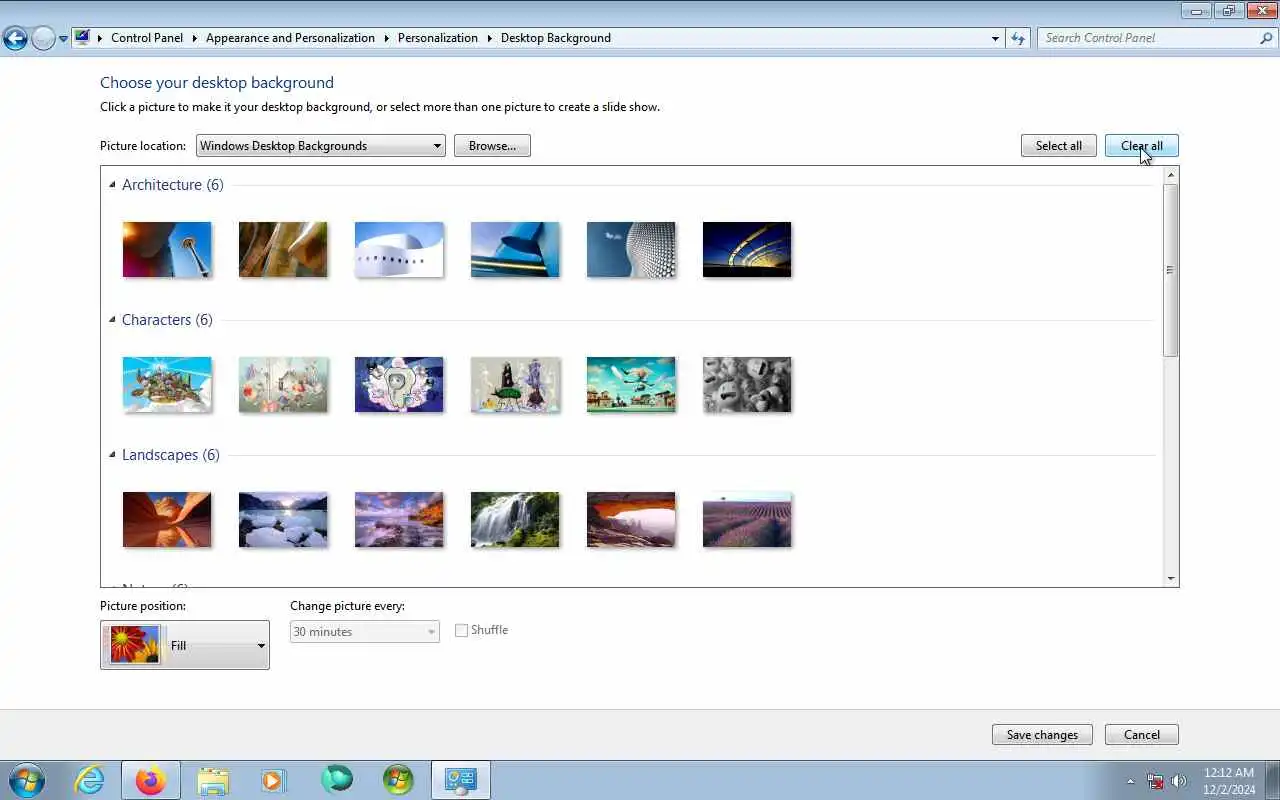Viewport: 1280px width, 800px height.
Task: Collapse the Landscapes group
Action: (113, 455)
